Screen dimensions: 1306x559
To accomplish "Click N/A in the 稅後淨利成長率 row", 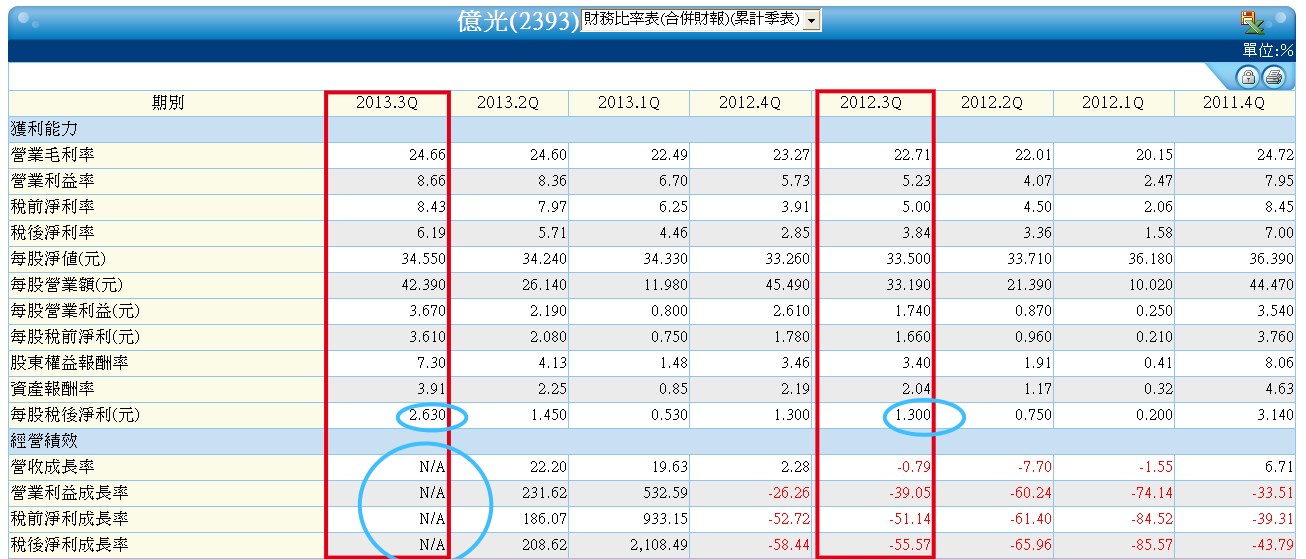I will point(432,545).
